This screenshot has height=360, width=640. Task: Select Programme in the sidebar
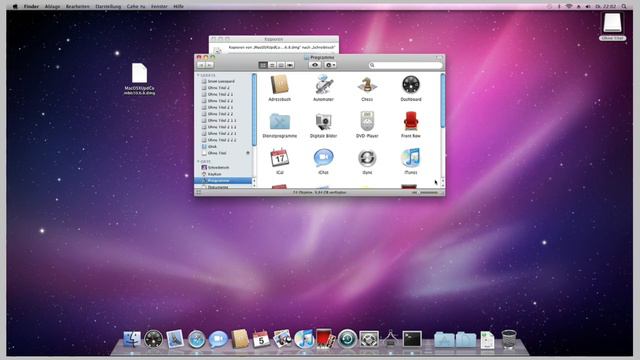click(224, 180)
